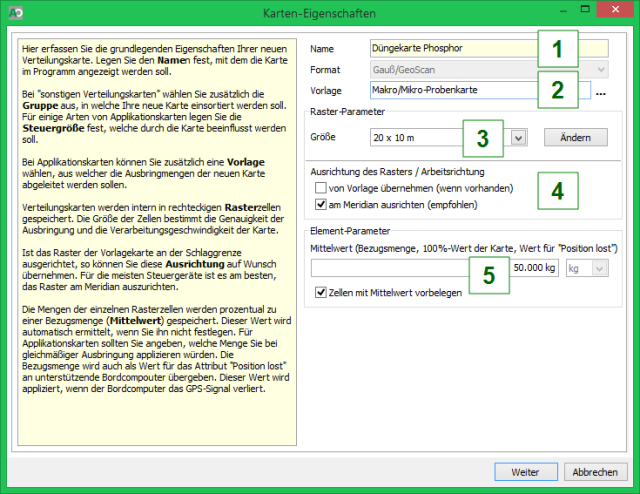Screen dimensions: 640x494
Task: Click the green numbered marker 1
Action: pyautogui.click(x=560, y=49)
